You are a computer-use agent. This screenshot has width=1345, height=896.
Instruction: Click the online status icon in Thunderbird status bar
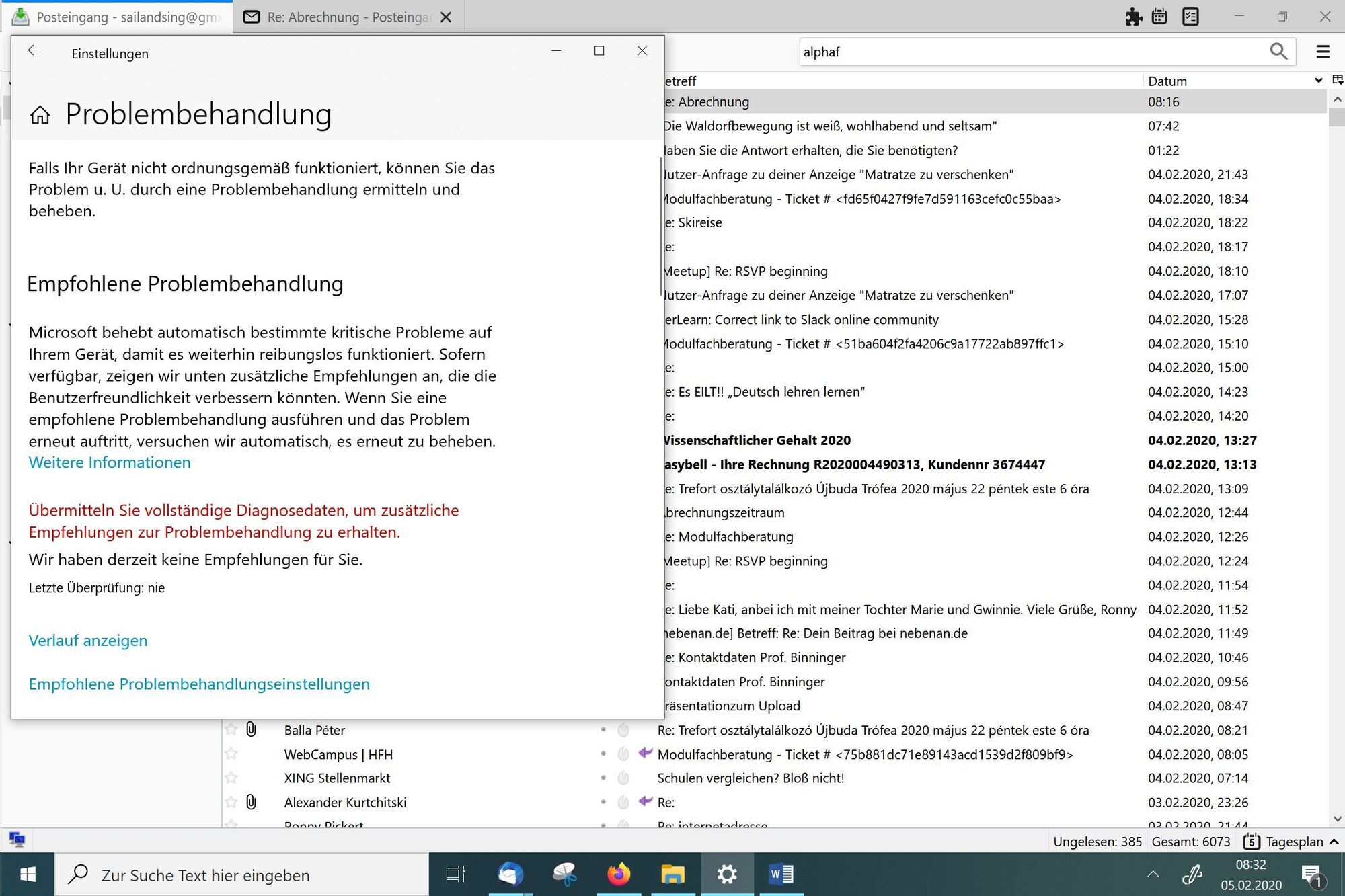pos(17,840)
